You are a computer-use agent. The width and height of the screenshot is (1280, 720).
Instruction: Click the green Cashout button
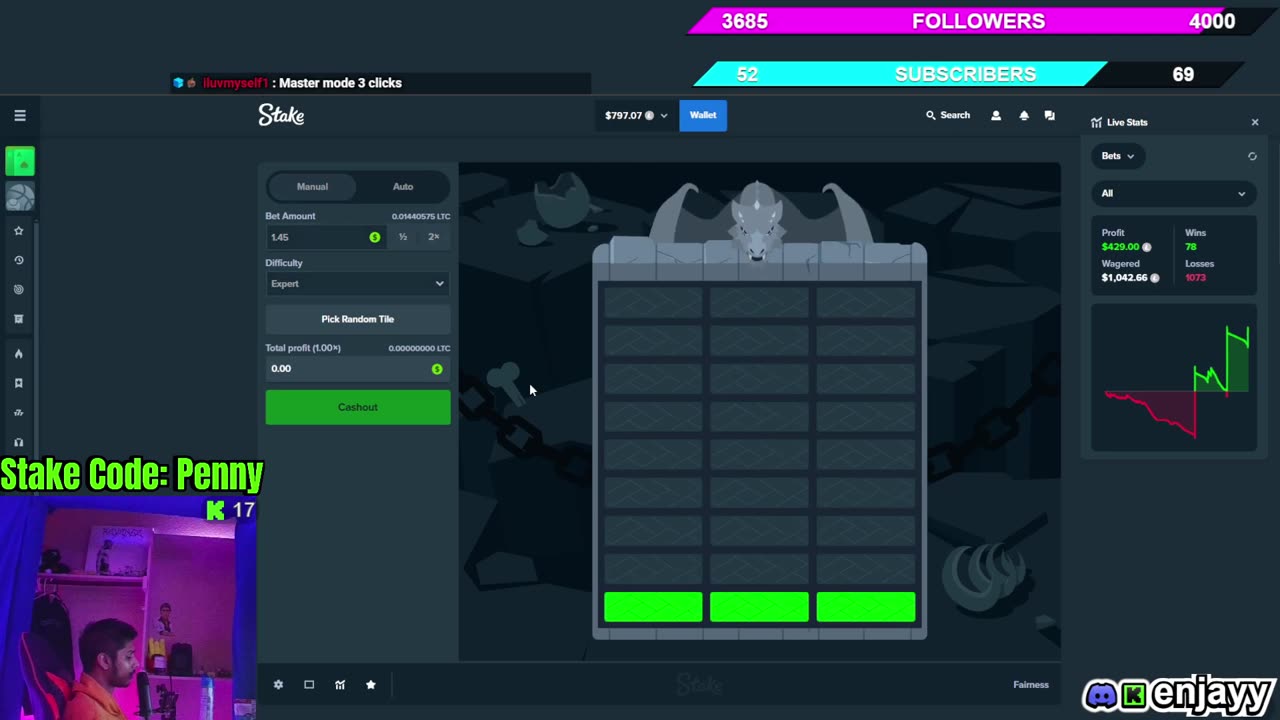click(358, 407)
